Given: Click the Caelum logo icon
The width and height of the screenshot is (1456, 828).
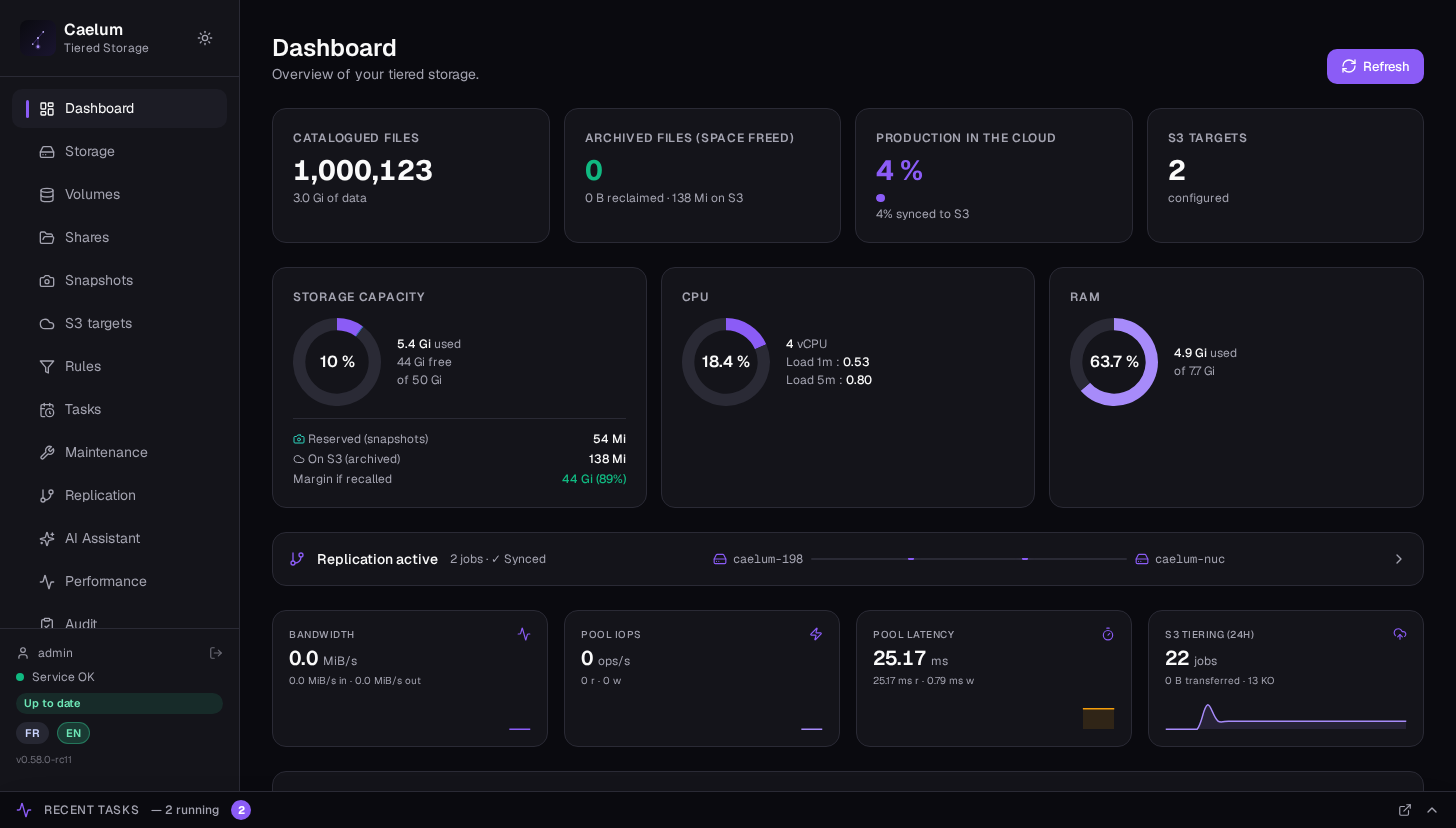Looking at the screenshot, I should click(x=38, y=39).
